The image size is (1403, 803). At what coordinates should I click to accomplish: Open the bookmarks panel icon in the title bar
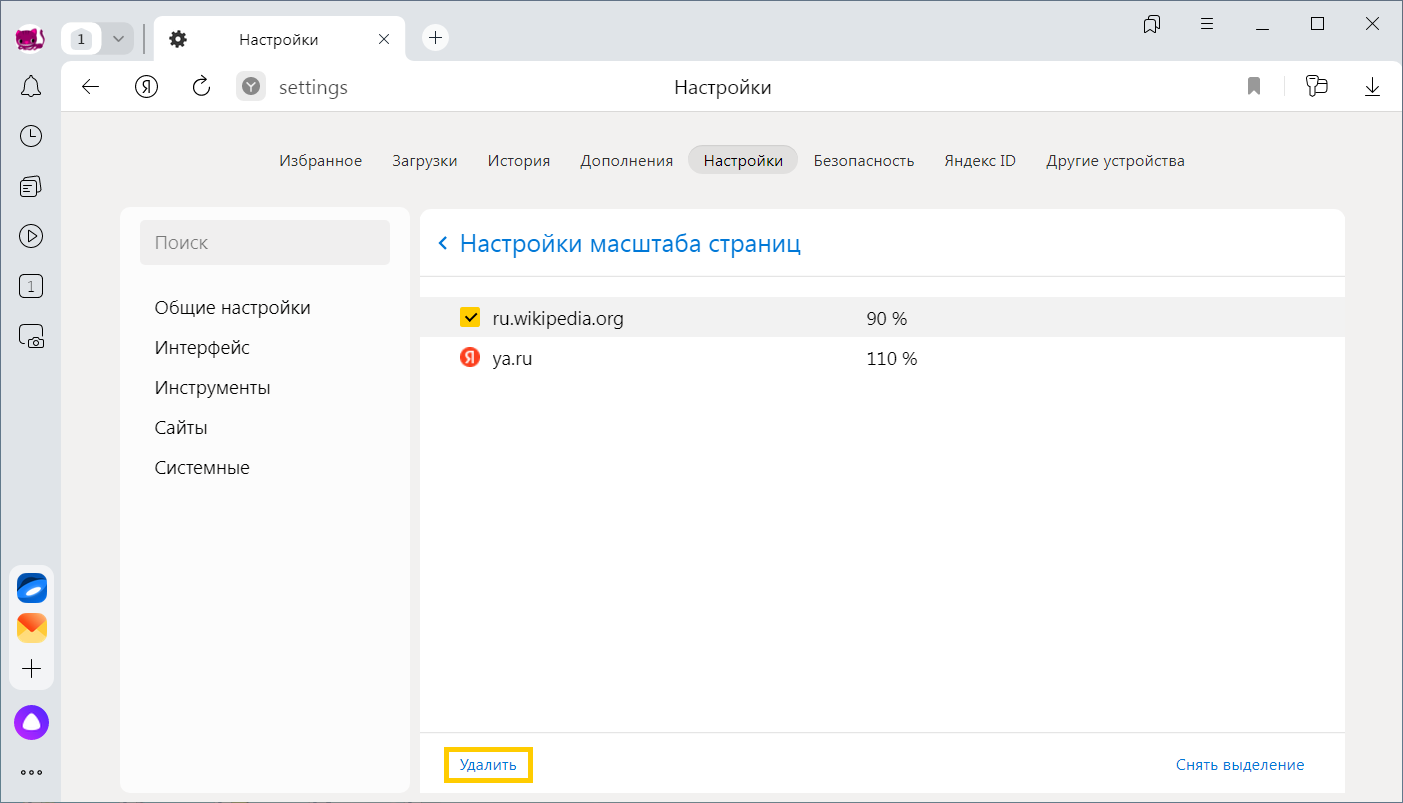[x=1152, y=24]
